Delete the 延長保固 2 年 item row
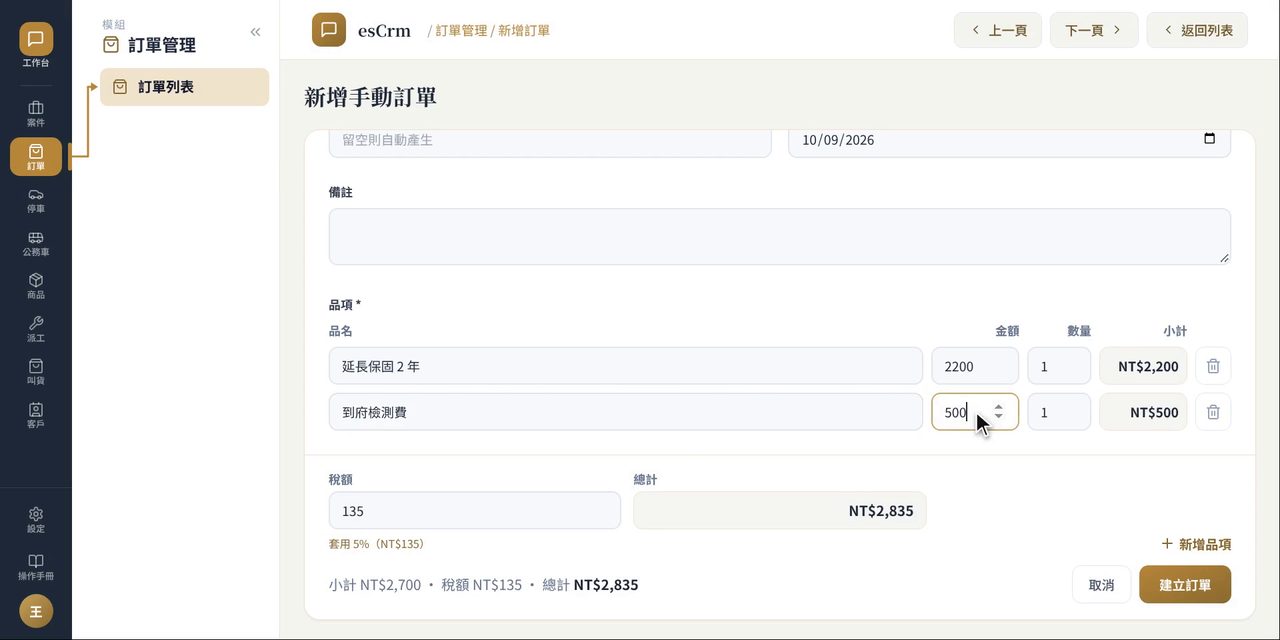The height and width of the screenshot is (640, 1280). (1213, 366)
